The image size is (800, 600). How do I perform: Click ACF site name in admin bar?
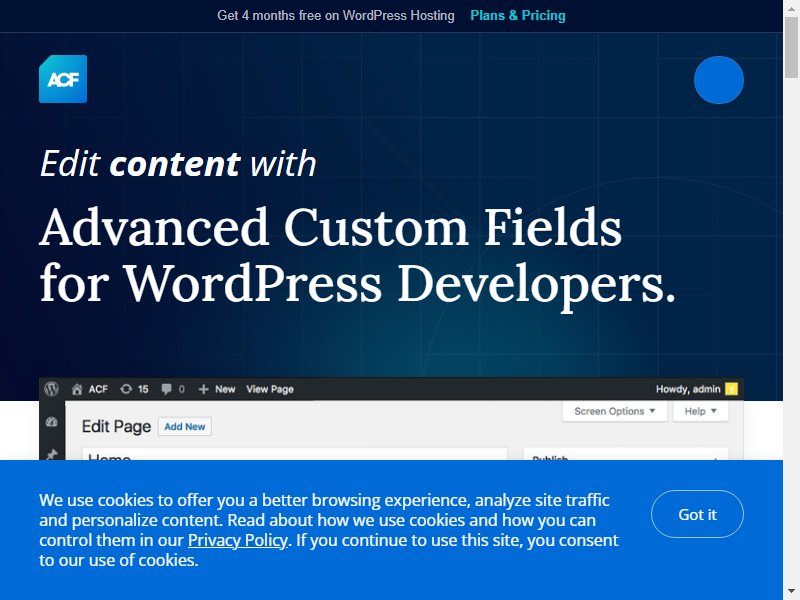(98, 389)
